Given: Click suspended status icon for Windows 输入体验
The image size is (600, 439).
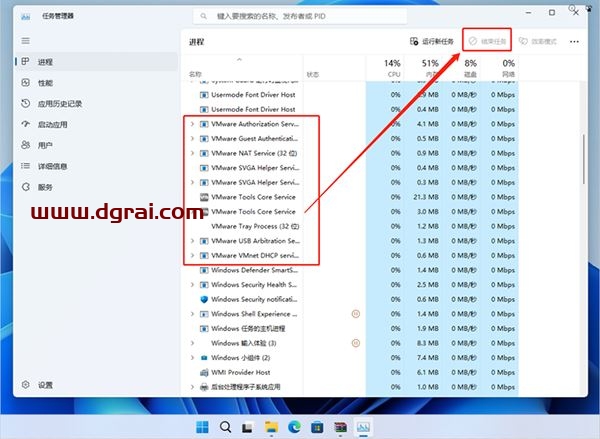Looking at the screenshot, I should (355, 343).
